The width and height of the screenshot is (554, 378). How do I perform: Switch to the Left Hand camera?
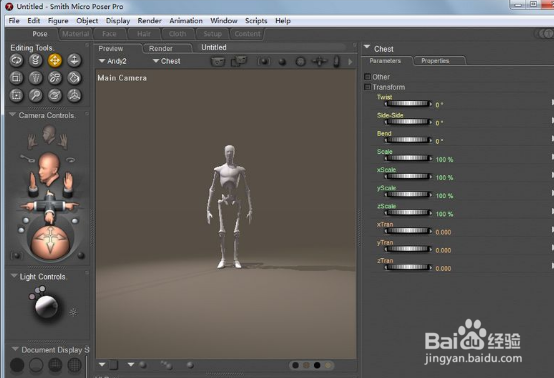pyautogui.click(x=33, y=141)
